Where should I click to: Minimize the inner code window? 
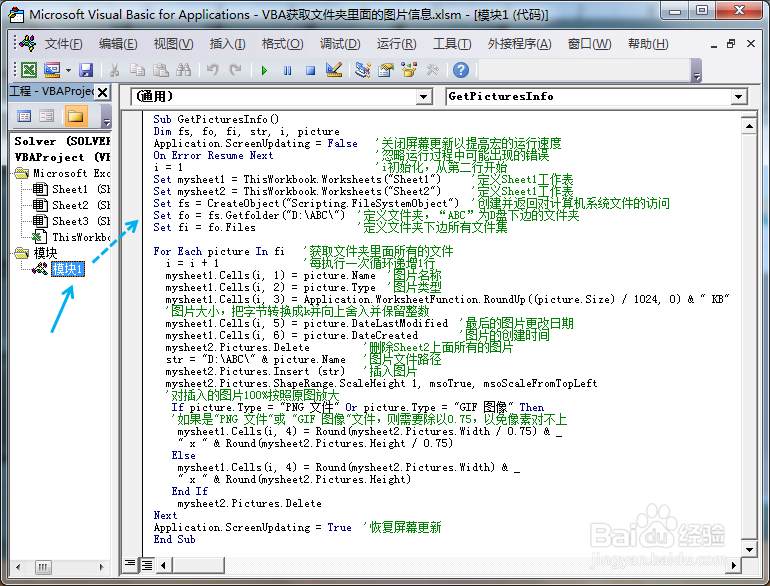pyautogui.click(x=714, y=45)
